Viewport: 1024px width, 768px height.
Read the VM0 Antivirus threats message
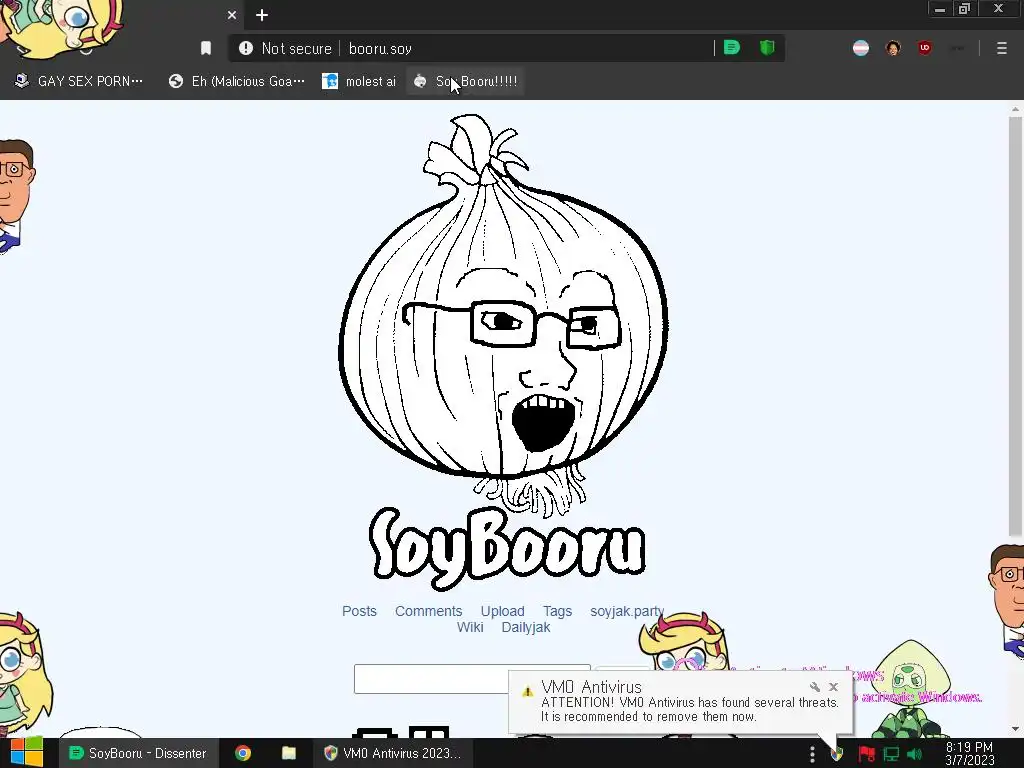tap(690, 709)
